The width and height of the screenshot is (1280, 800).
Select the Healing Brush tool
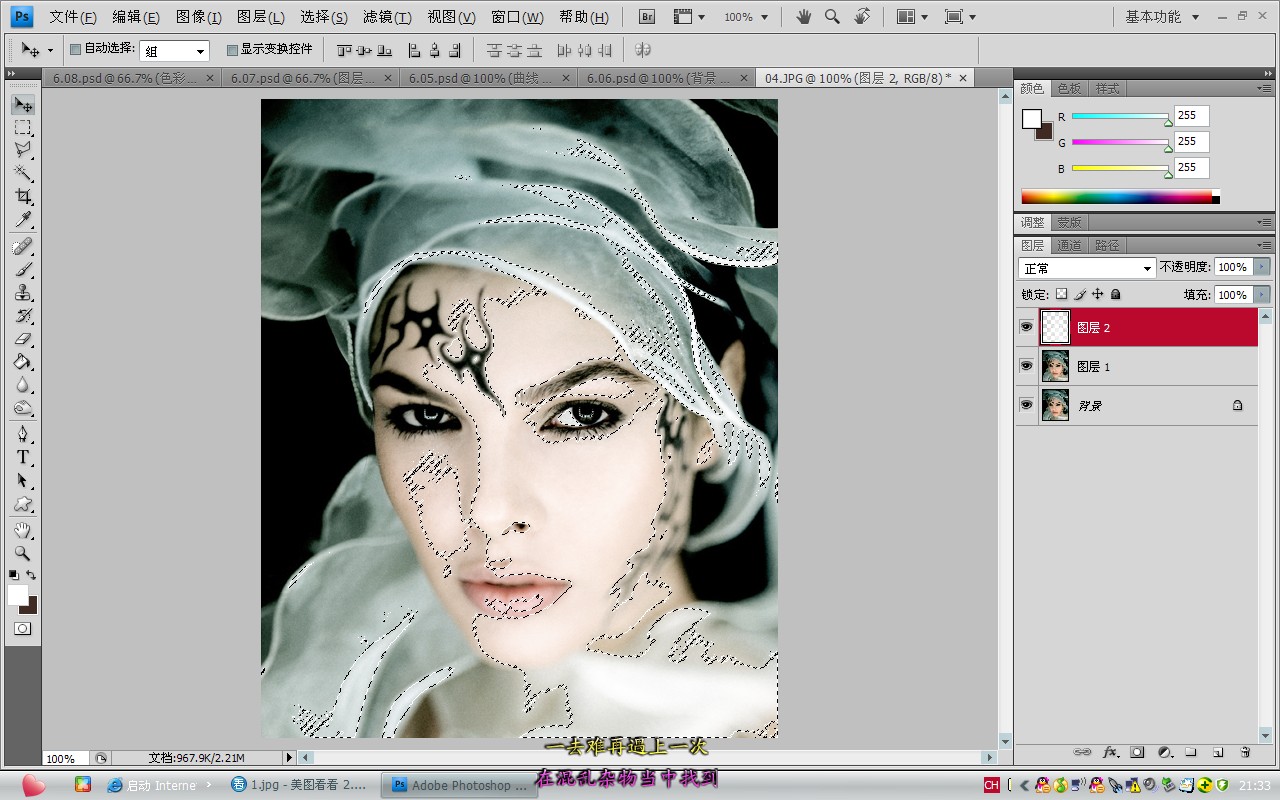click(x=23, y=246)
